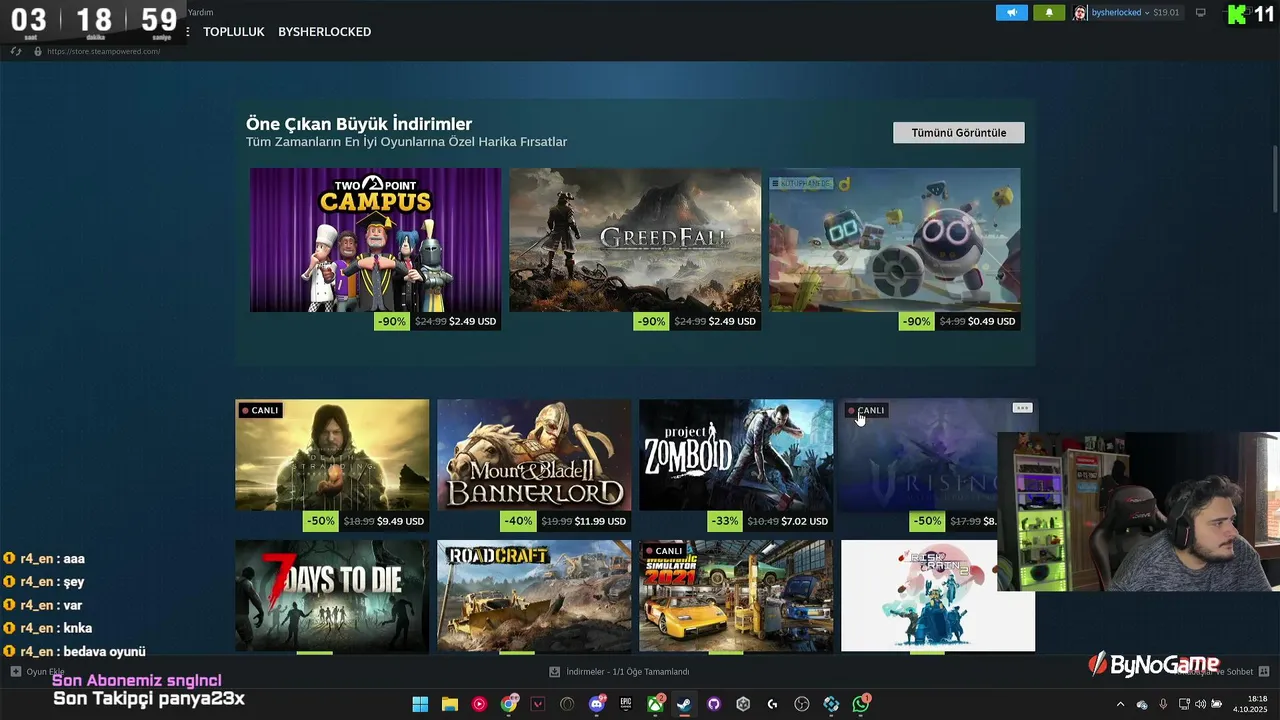Open the BYSHERLOCKED profile tab
1280x720 pixels.
tap(325, 32)
